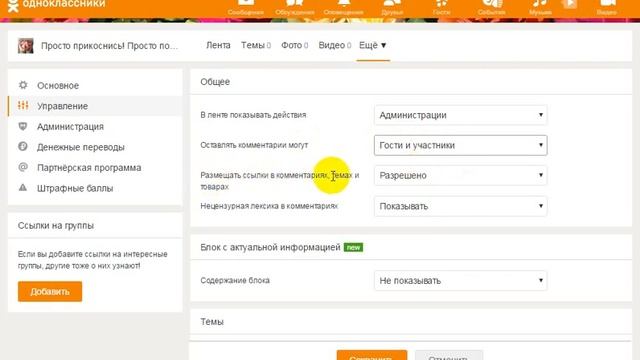Image resolution: width=640 pixels, height=360 pixels.
Task: Click the gear icon beside Основное
Action: [x=23, y=85]
